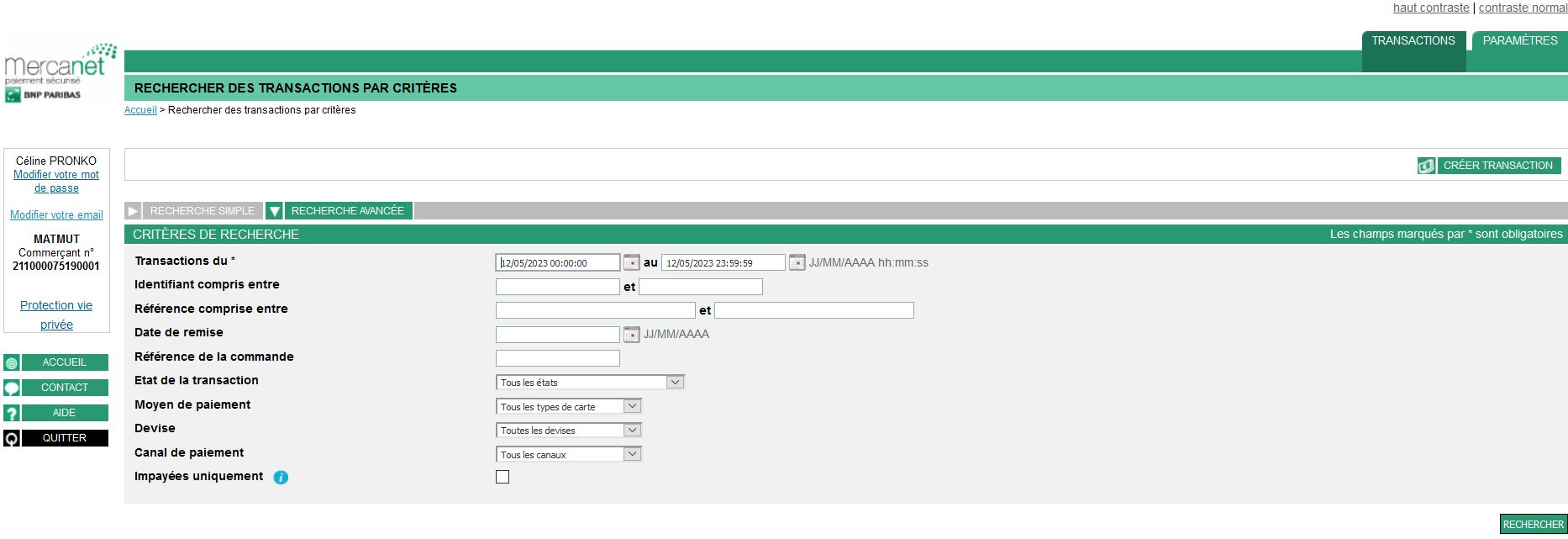The height and width of the screenshot is (539, 1568).
Task: Open the haut contraste link
Action: pos(1431,8)
